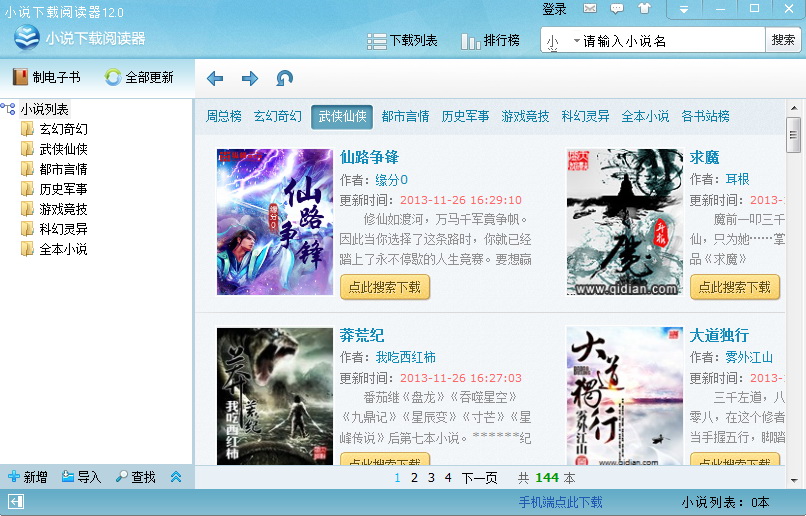Screen dimensions: 806x516
Task: Open 科幻灵异 folder in sidebar
Action: (63, 229)
